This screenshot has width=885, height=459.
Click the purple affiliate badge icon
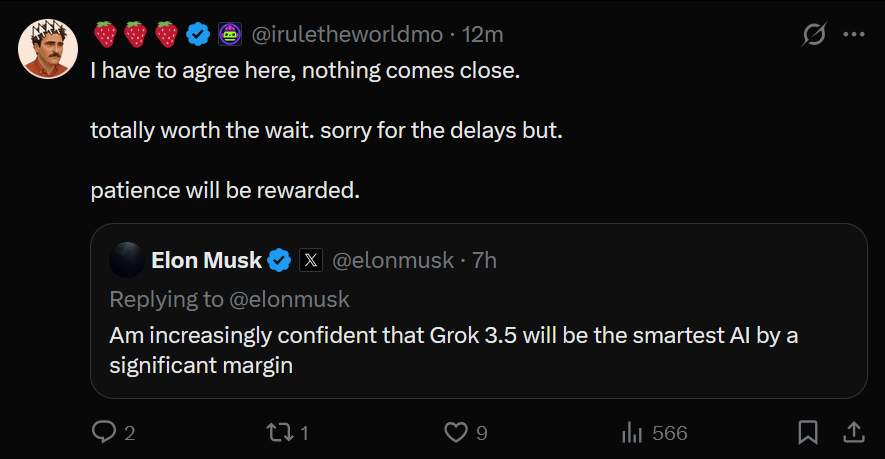tap(228, 34)
